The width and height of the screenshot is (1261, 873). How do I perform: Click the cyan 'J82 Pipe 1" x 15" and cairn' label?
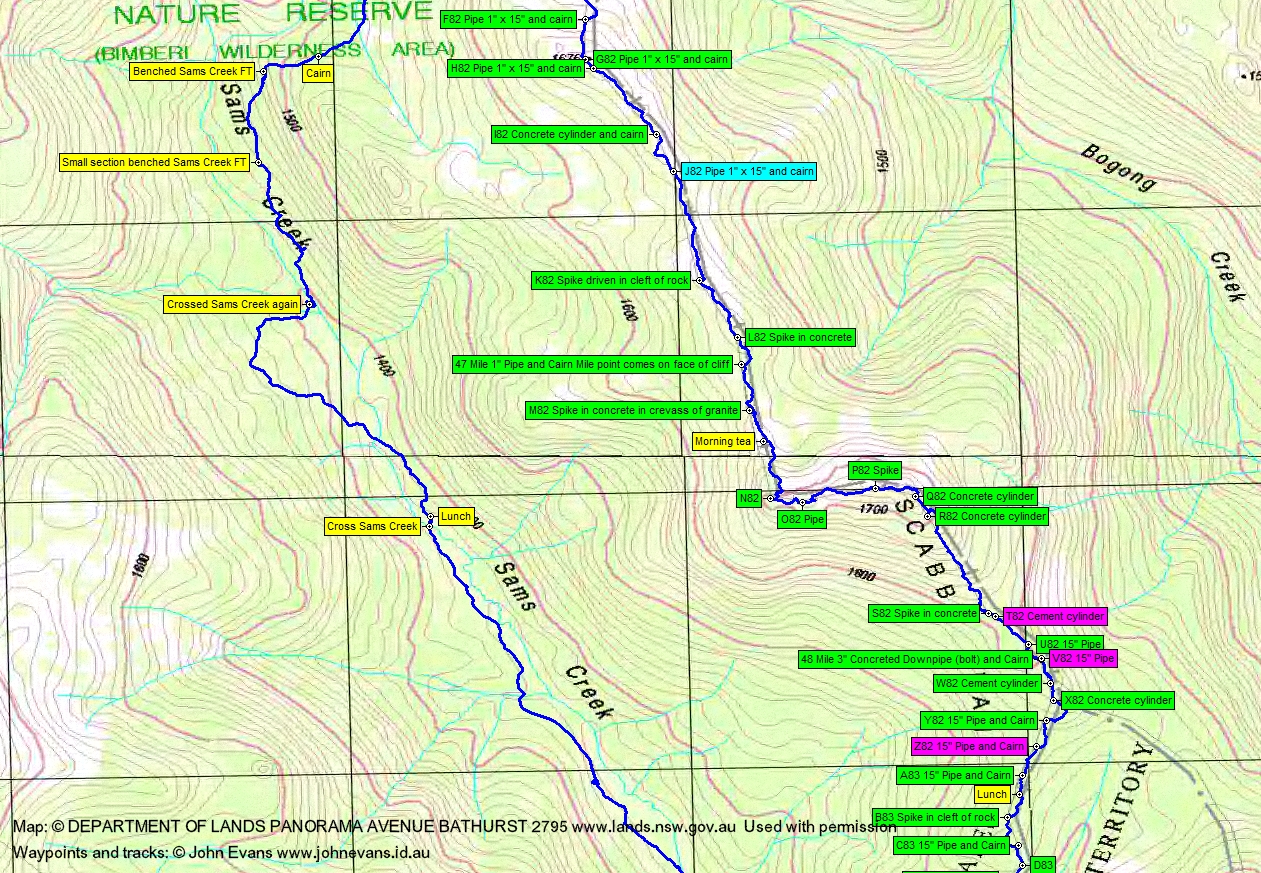(x=748, y=171)
